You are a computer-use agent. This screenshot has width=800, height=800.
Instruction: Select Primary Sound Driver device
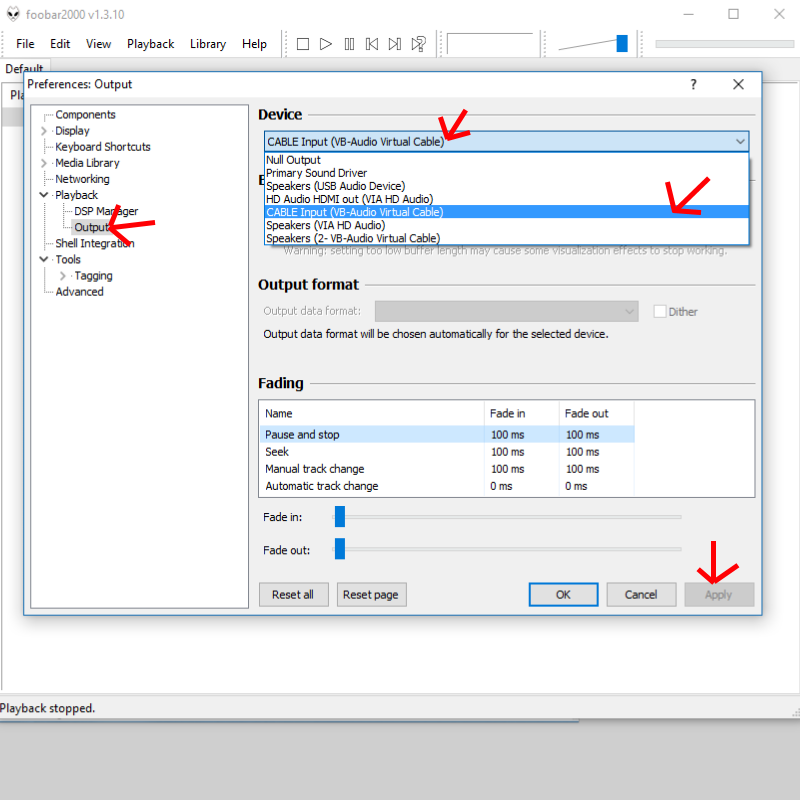click(x=506, y=173)
